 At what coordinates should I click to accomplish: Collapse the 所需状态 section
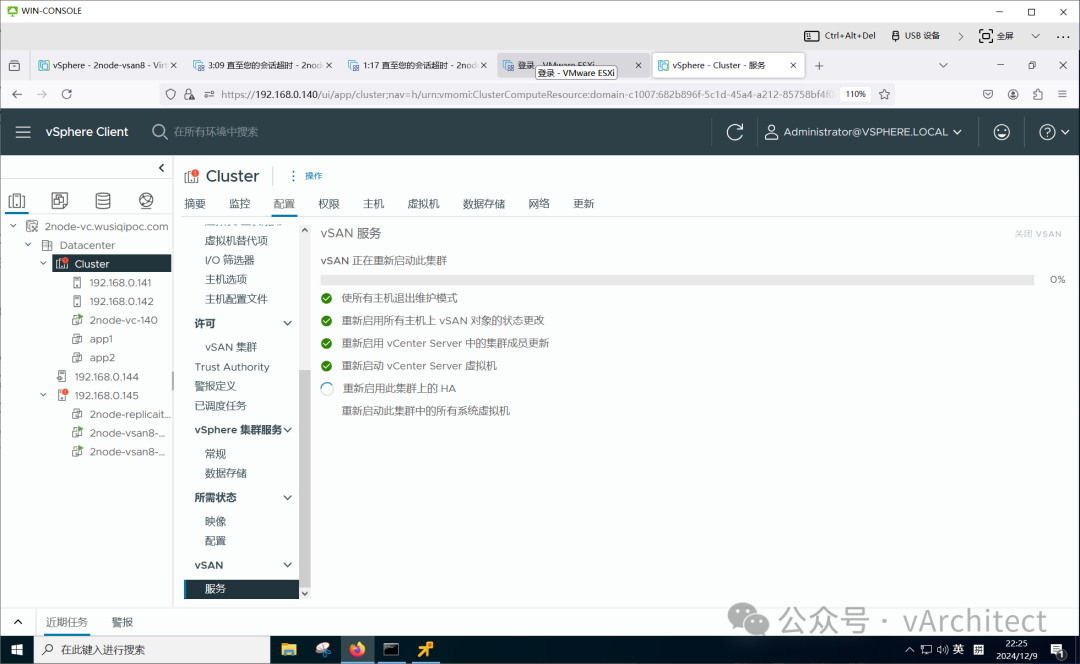pos(287,497)
